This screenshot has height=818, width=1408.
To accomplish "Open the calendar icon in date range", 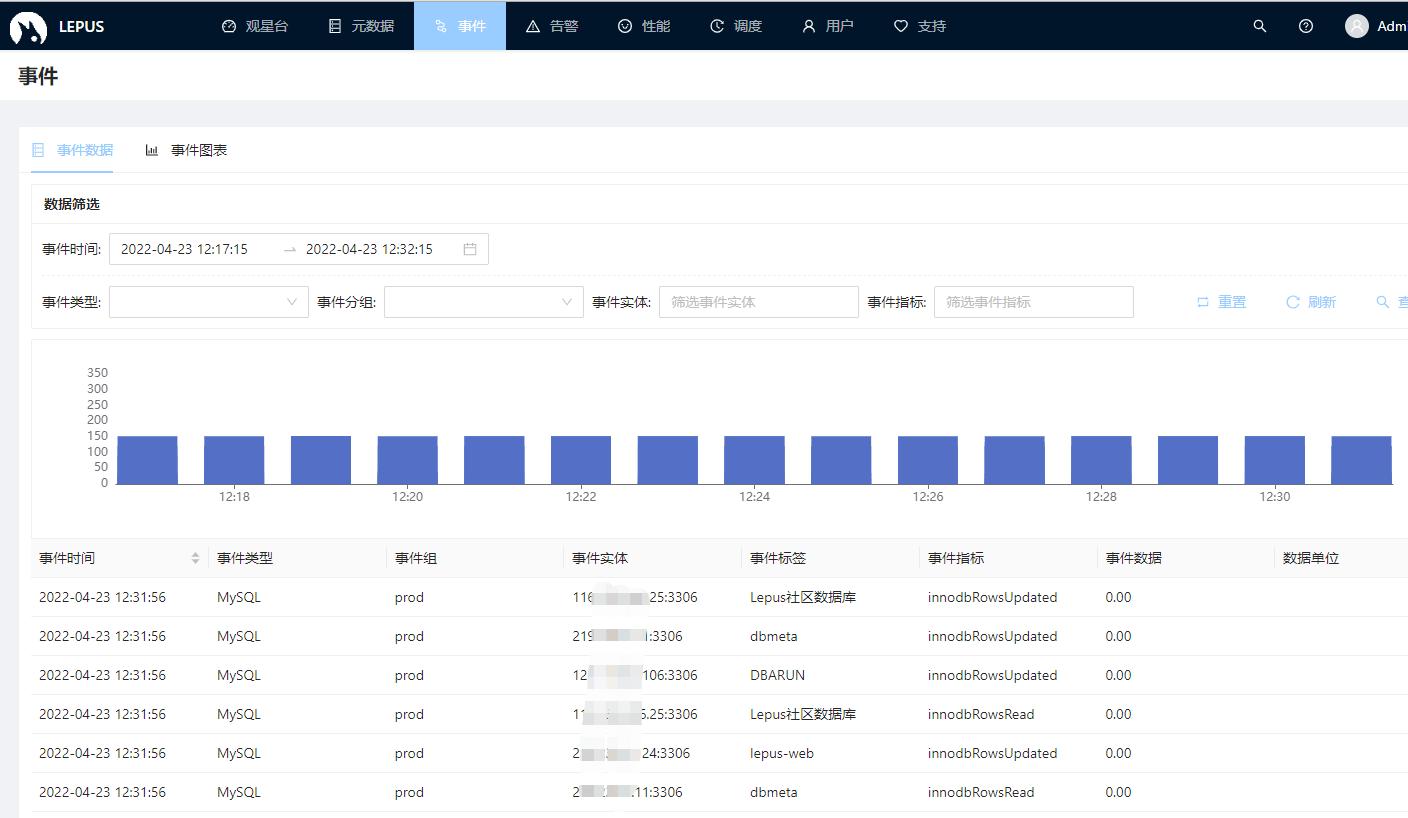I will 470,249.
